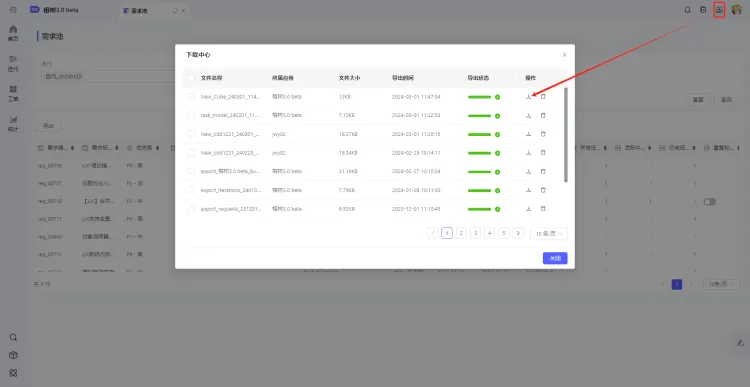The width and height of the screenshot is (750, 387).
Task: Download the New_cdd1221_240301 file
Action: [x=529, y=134]
